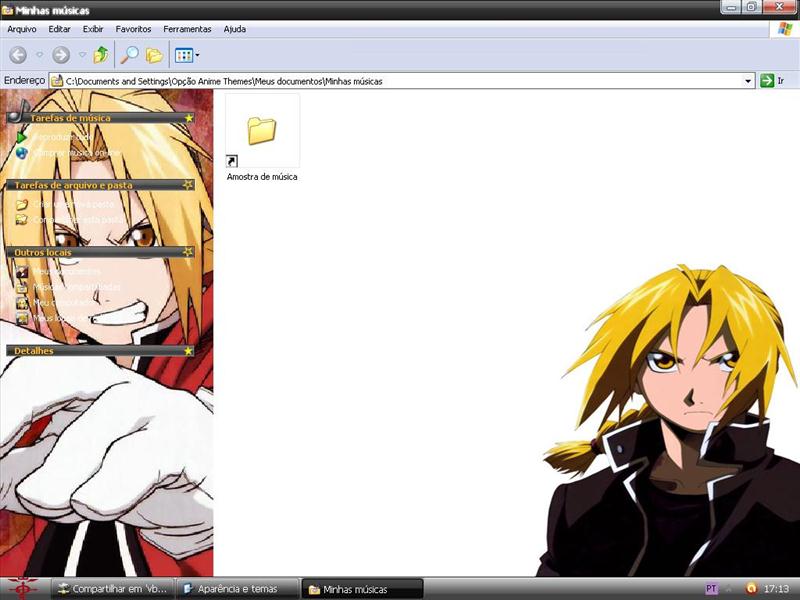Viewport: 800px width, 600px height.
Task: Switch to Aparência e temas taskbar window
Action: coord(238,589)
